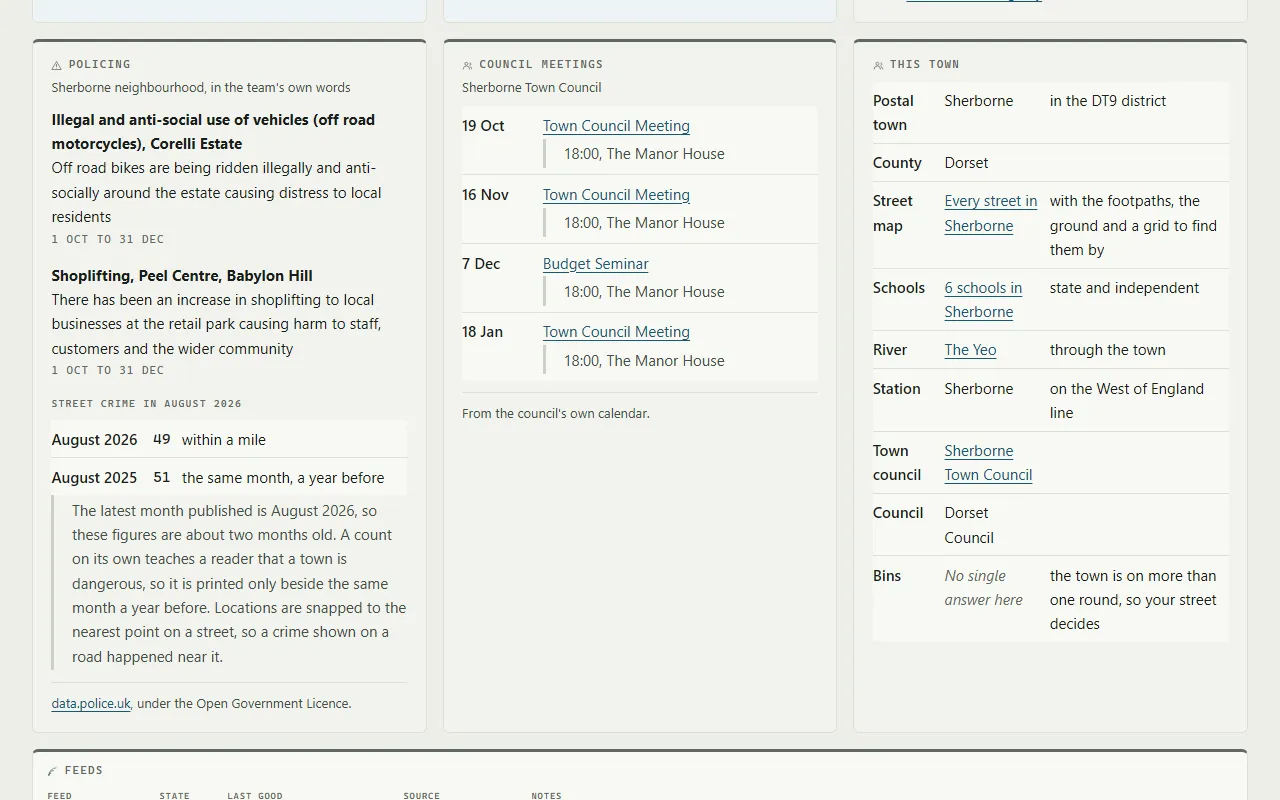This screenshot has width=1280, height=800.
Task: Click the August 2025 crime count row
Action: pyautogui.click(x=229, y=478)
